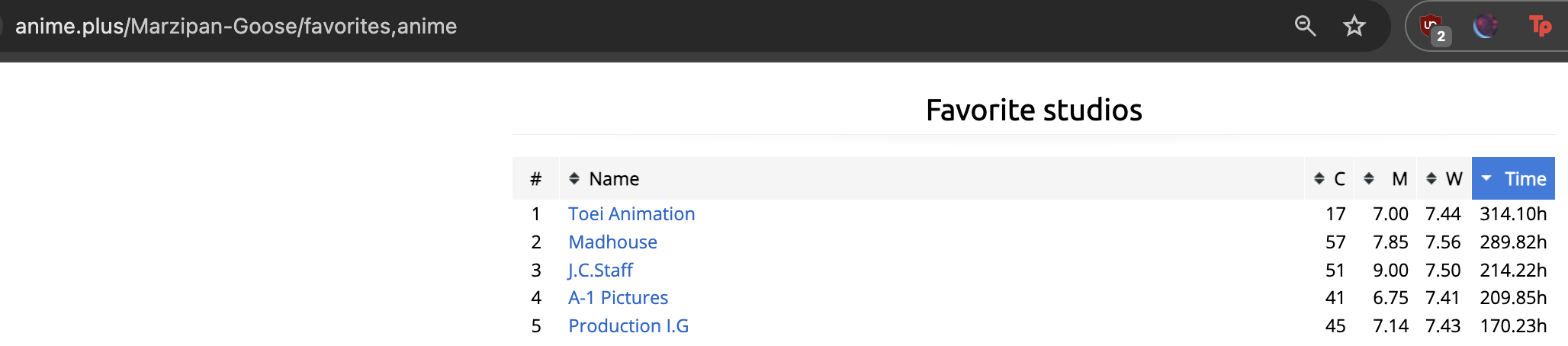Open the Toei Animation studio link
Viewport: 1568px width, 346px height.
click(631, 214)
